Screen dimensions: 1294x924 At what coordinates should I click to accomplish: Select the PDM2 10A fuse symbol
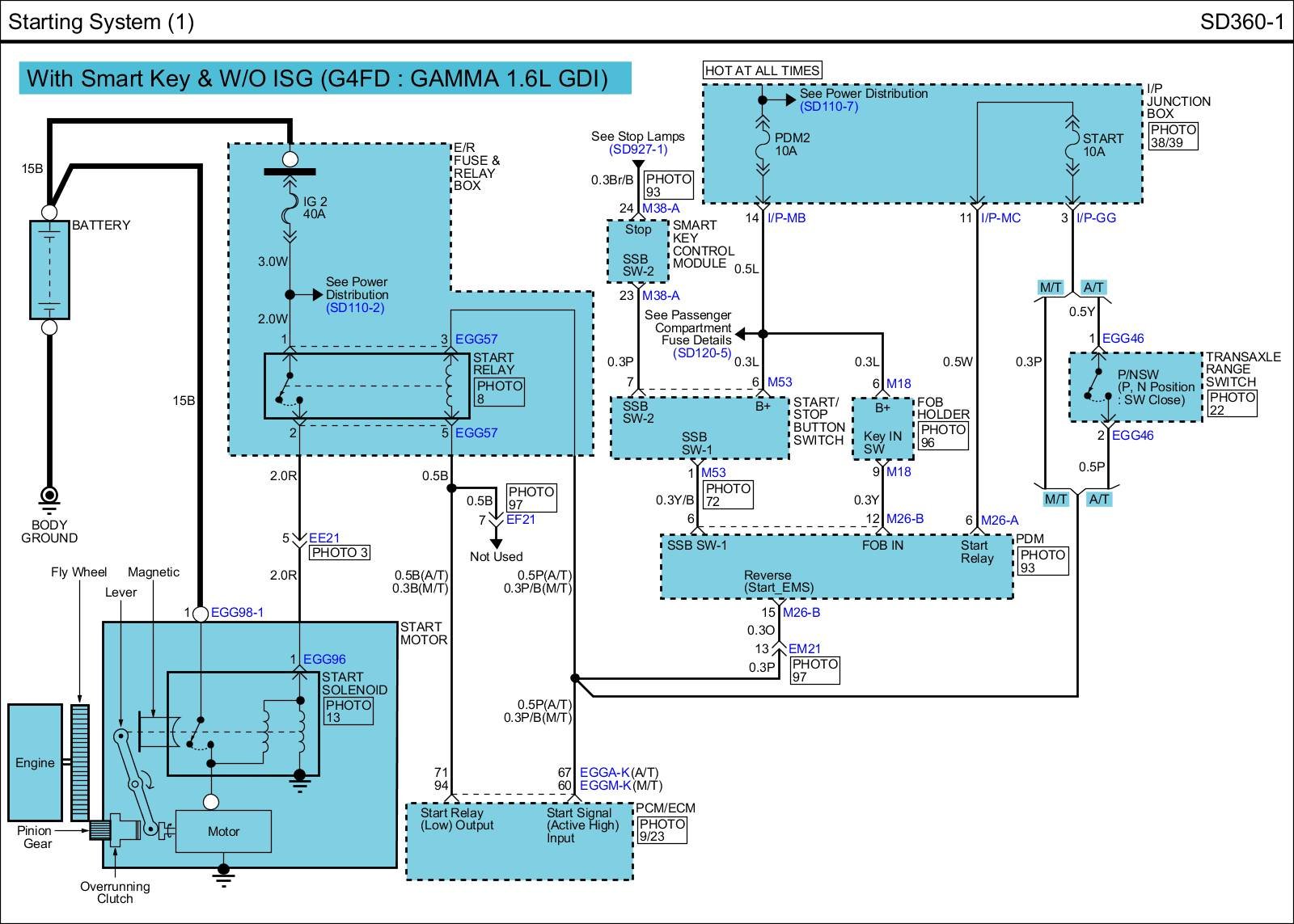(762, 146)
